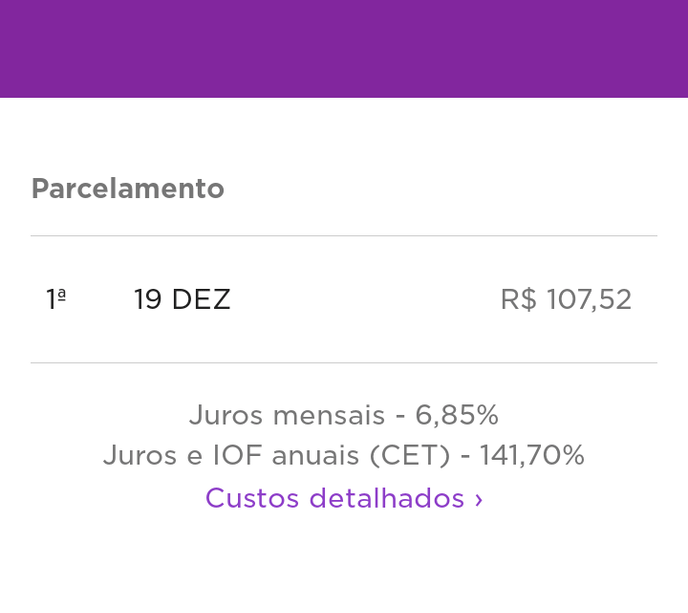Click the purple header bar

coord(344,48)
